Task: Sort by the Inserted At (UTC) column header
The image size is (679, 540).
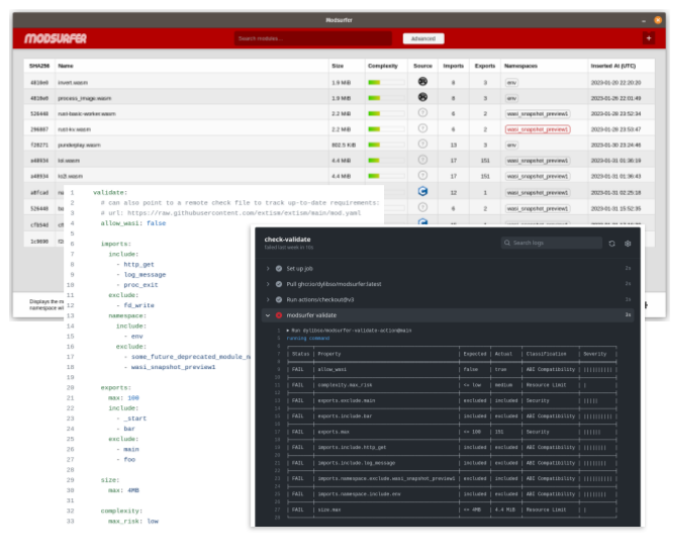Action: pyautogui.click(x=613, y=66)
